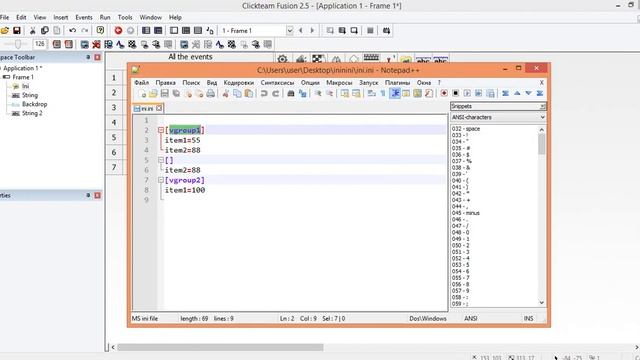Pin the Properties panel in Fusion

pyautogui.click(x=88, y=195)
